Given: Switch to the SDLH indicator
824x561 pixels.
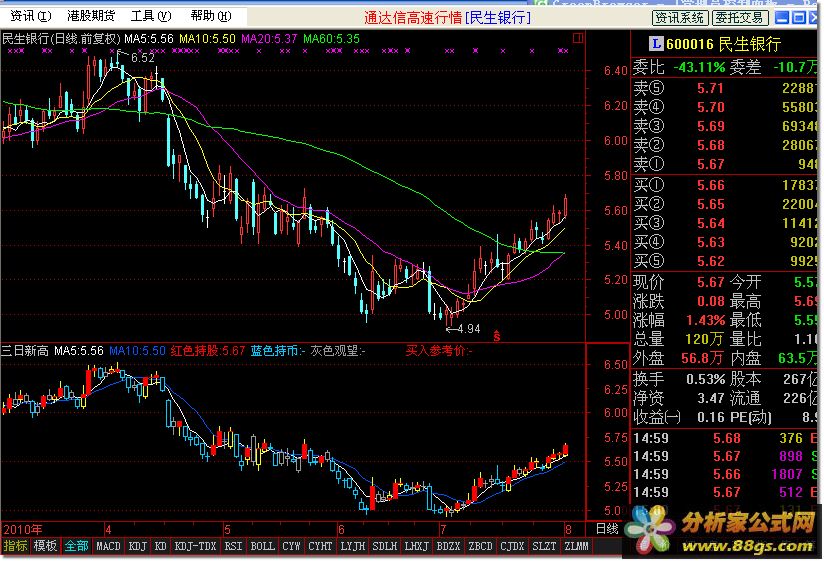Looking at the screenshot, I should coord(385,546).
